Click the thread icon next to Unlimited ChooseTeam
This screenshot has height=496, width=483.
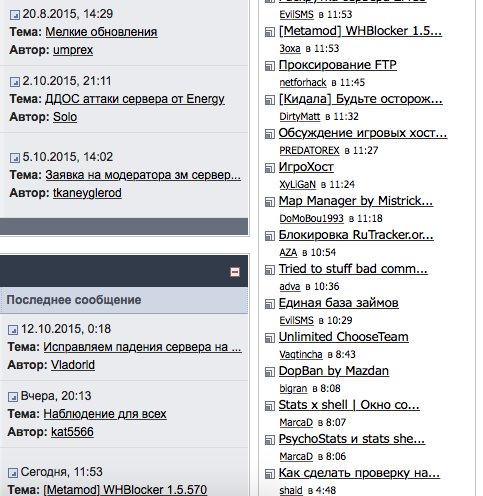[270, 338]
